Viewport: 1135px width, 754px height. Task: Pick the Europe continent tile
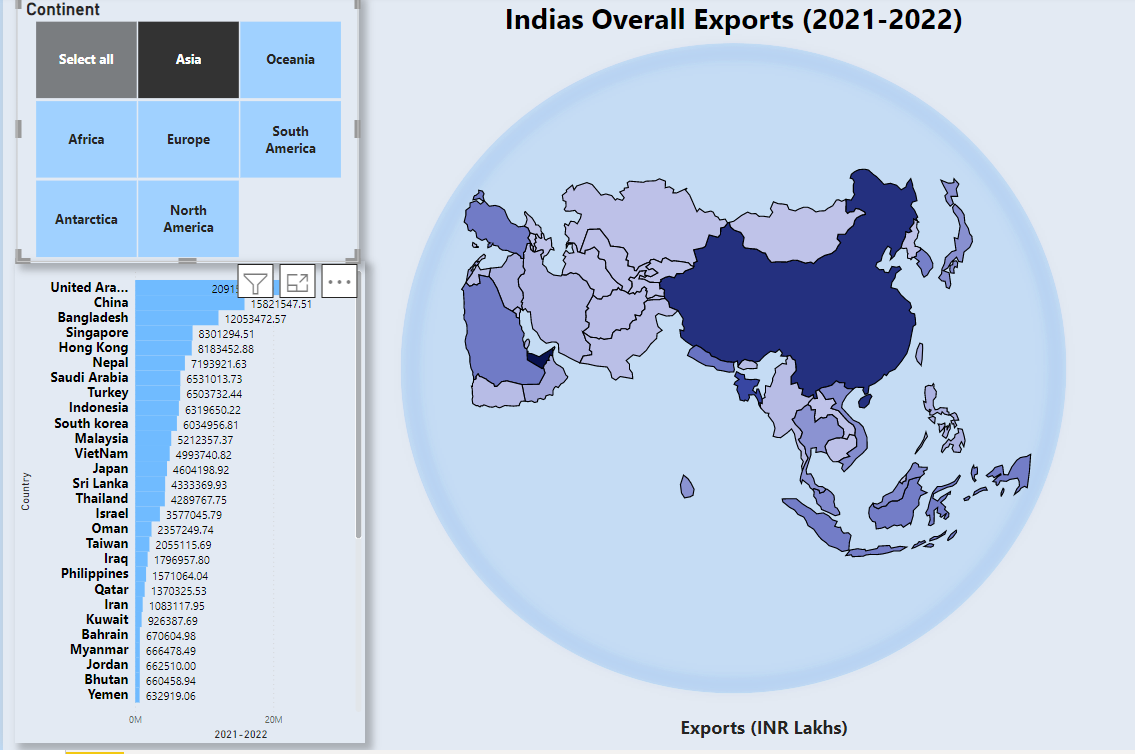[188, 140]
